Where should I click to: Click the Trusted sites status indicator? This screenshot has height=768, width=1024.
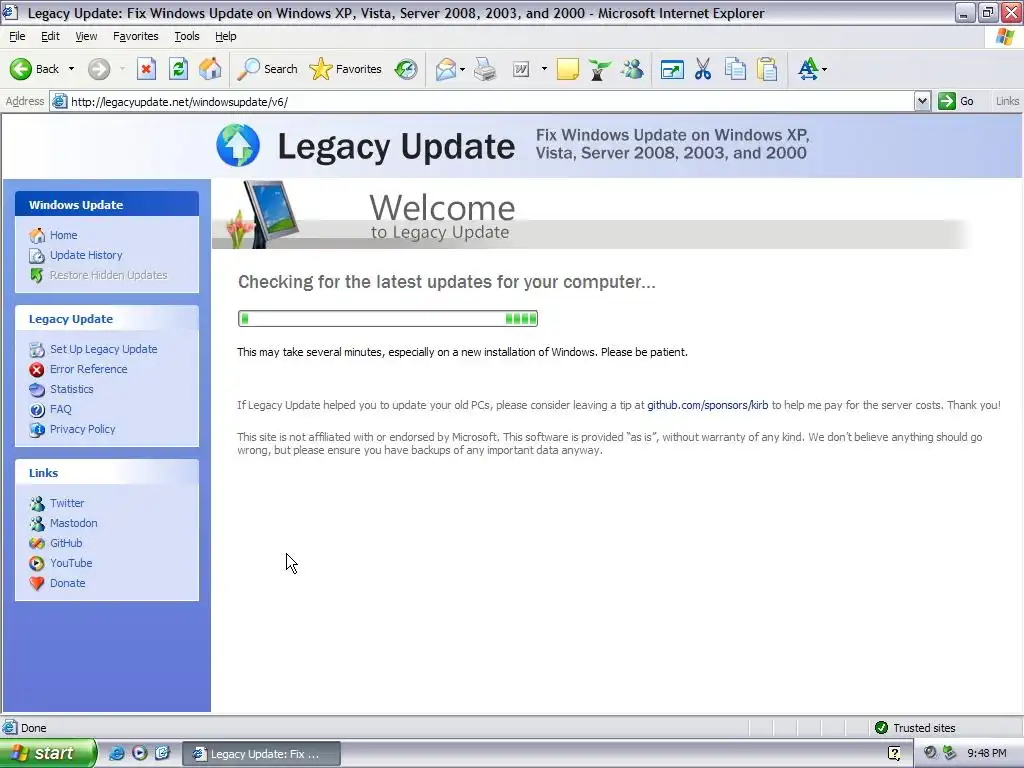(x=915, y=728)
